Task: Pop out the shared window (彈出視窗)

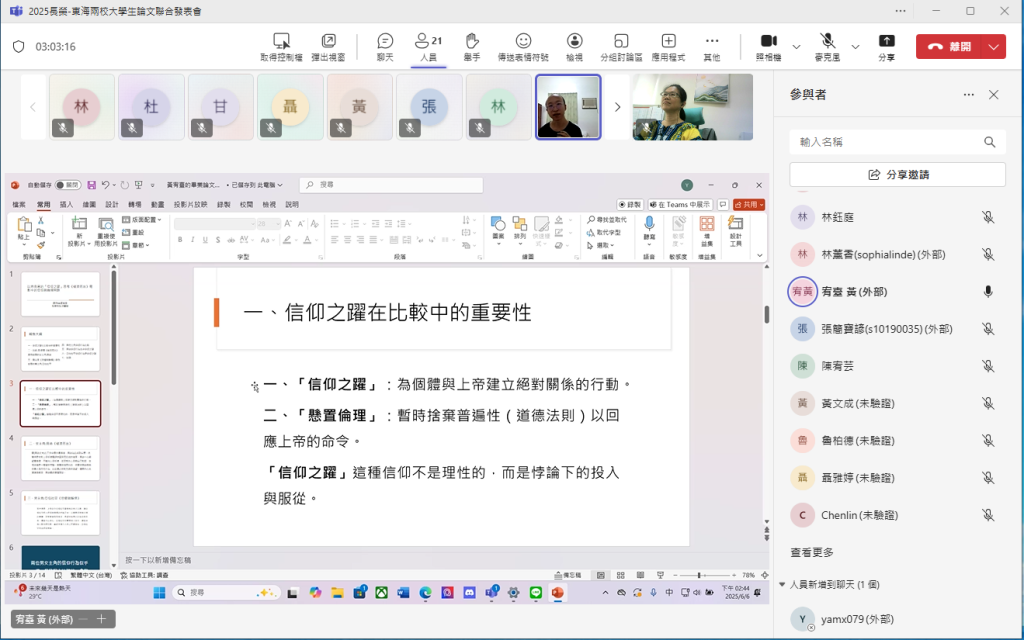Action: tap(328, 47)
